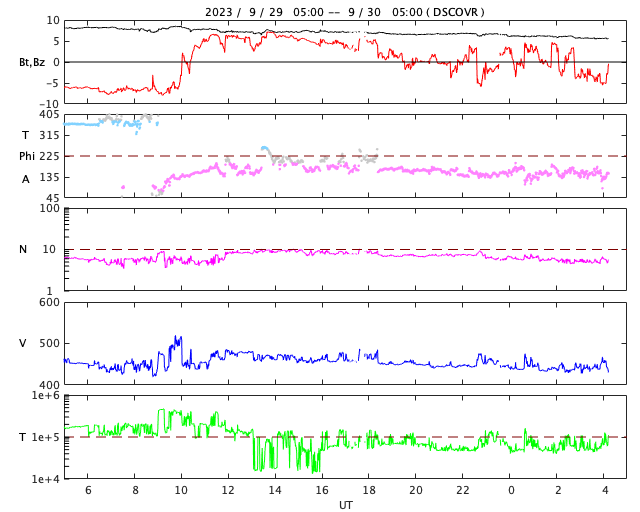Click the '8' hour tick on UT axis
This screenshot has height=512, width=640.
pyautogui.click(x=135, y=490)
